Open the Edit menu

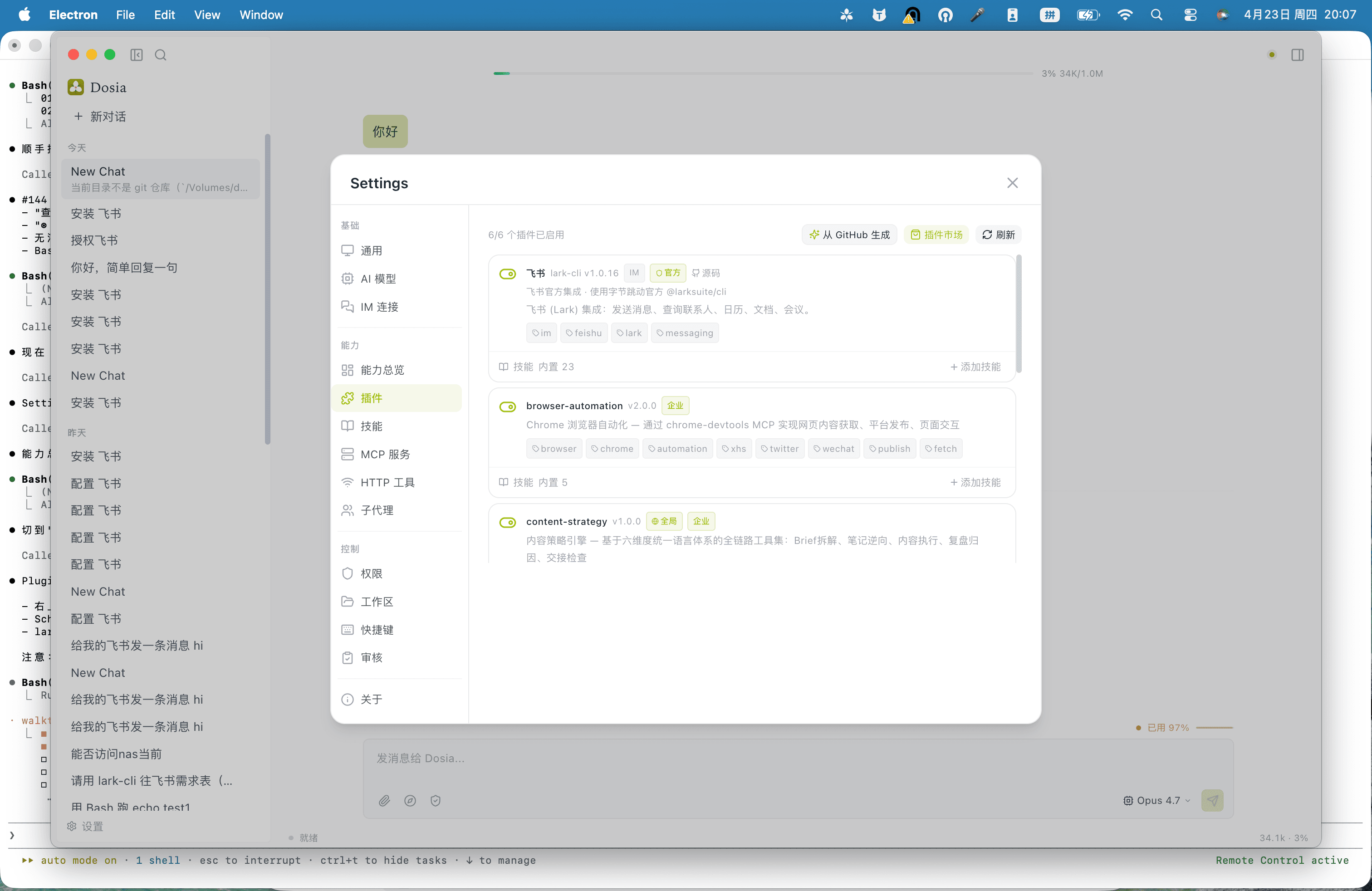pyautogui.click(x=164, y=15)
